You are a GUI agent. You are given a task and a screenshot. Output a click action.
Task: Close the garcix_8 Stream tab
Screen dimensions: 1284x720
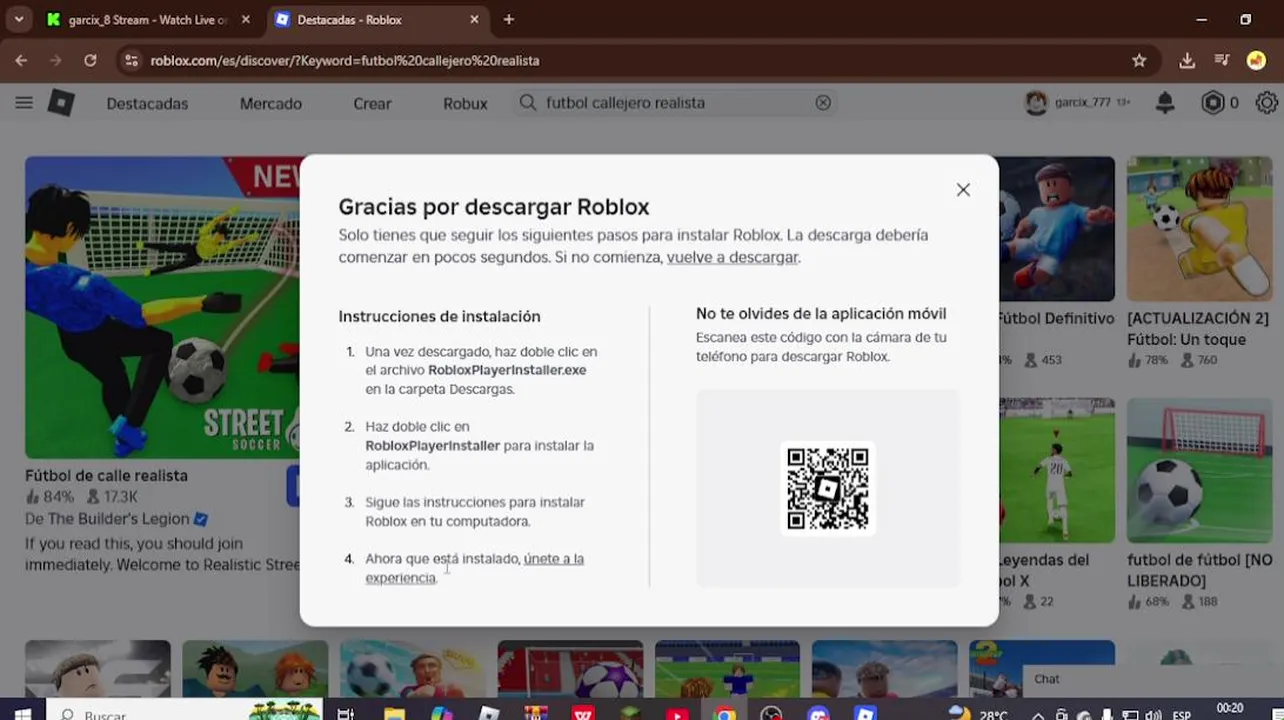click(x=246, y=20)
